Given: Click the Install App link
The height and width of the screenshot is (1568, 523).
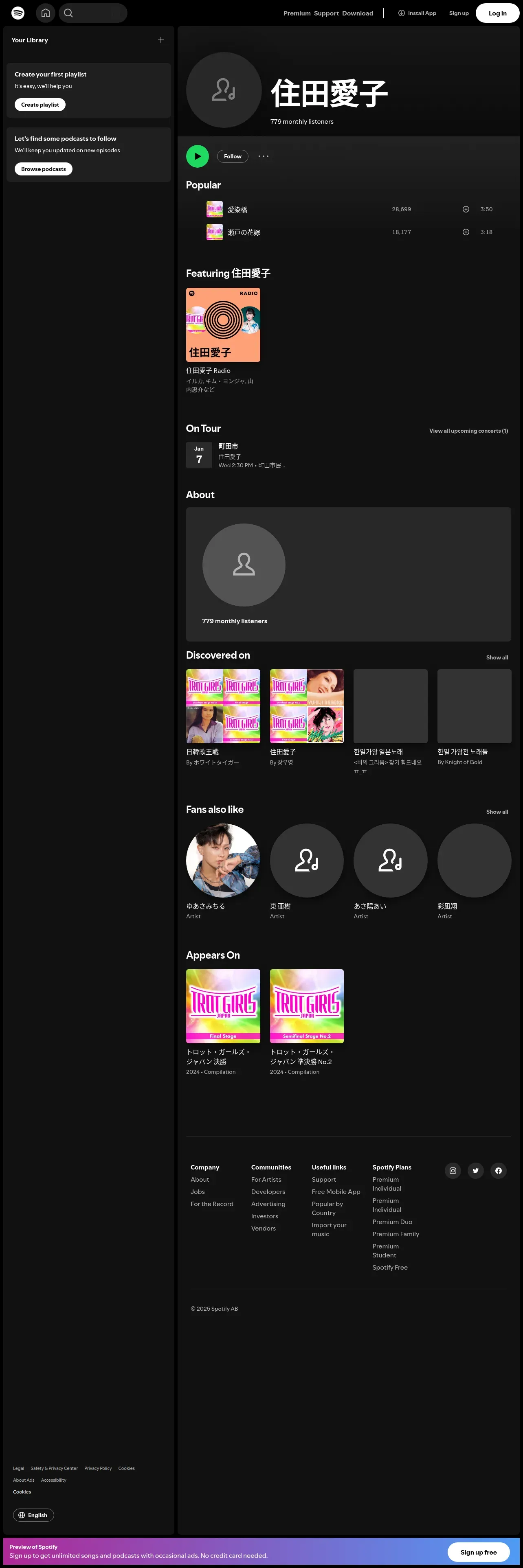Looking at the screenshot, I should tap(417, 13).
